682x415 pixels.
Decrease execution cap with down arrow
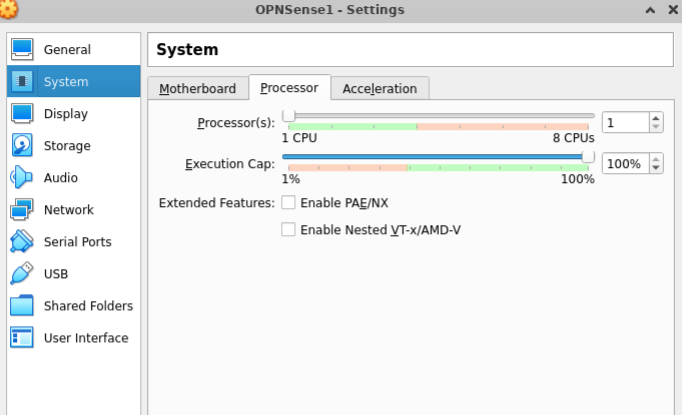click(x=656, y=168)
